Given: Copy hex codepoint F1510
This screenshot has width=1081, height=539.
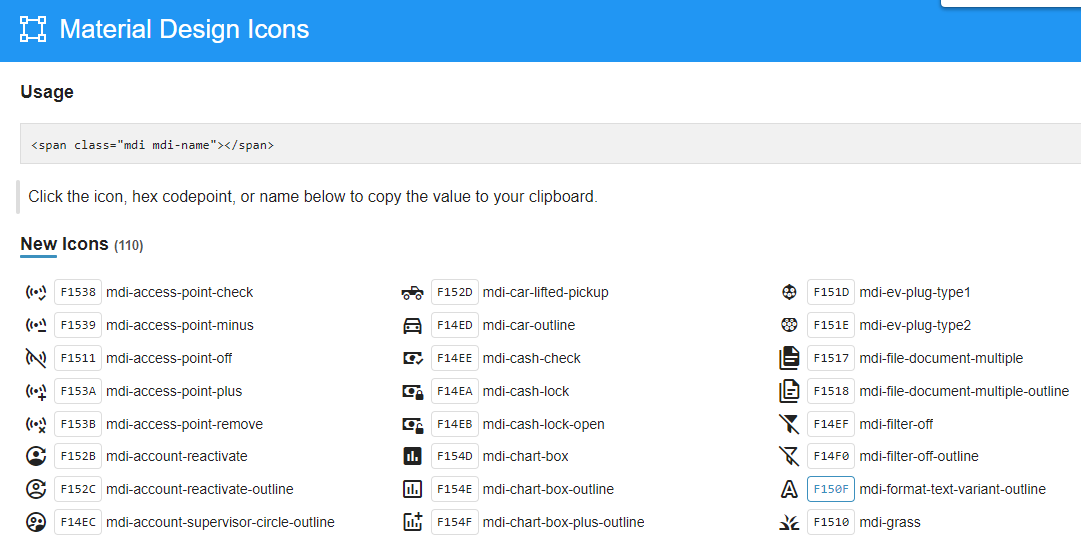Looking at the screenshot, I should [831, 522].
